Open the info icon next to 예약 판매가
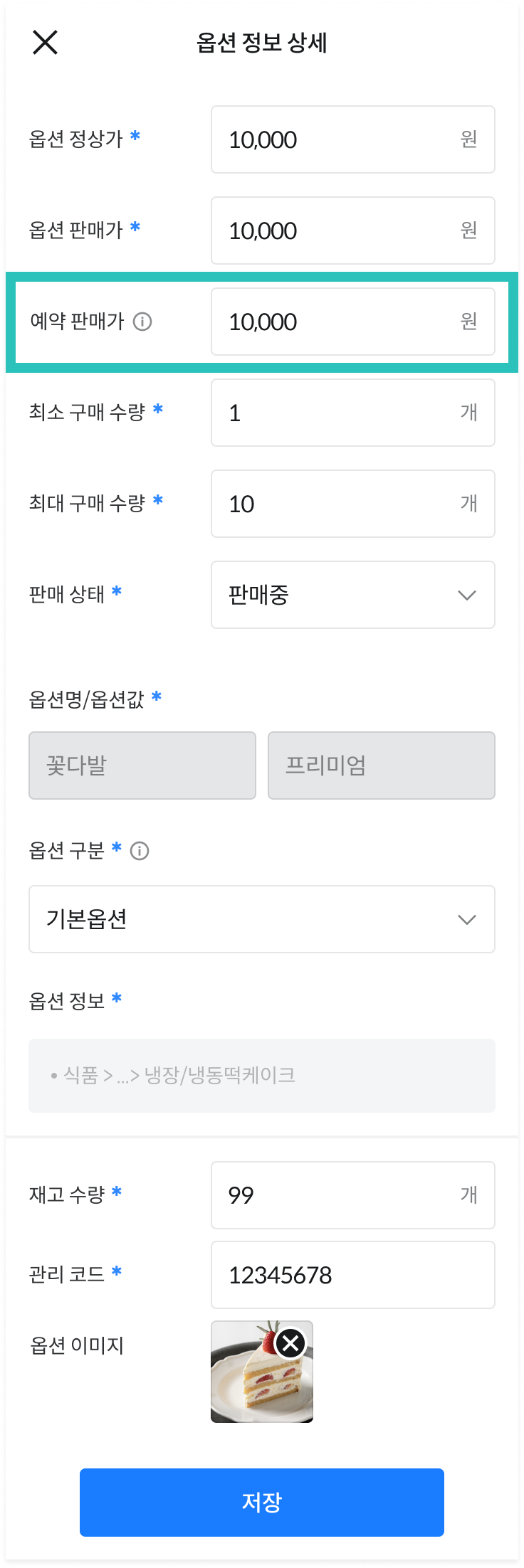This screenshot has width=524, height=1568. 142,322
